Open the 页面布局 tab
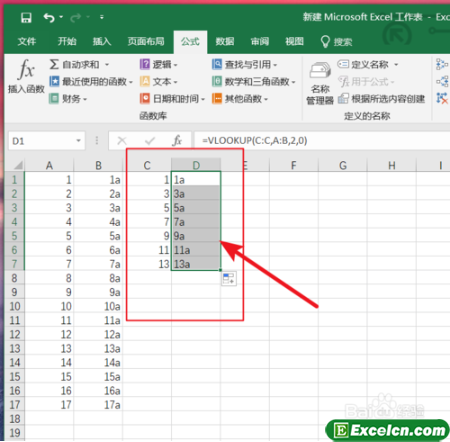Viewport: 450px width, 442px height. click(x=146, y=42)
